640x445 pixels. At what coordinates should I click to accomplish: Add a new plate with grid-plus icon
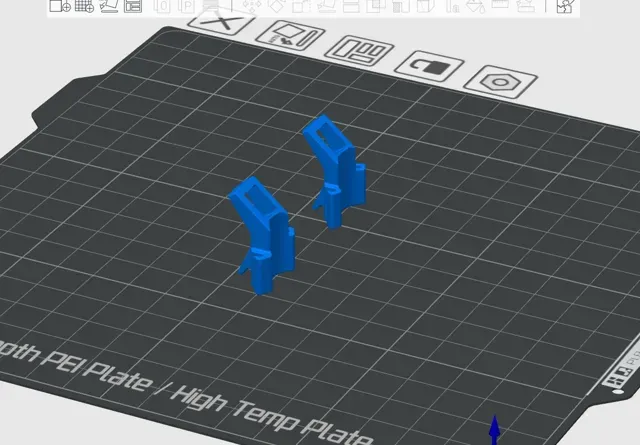pos(84,6)
